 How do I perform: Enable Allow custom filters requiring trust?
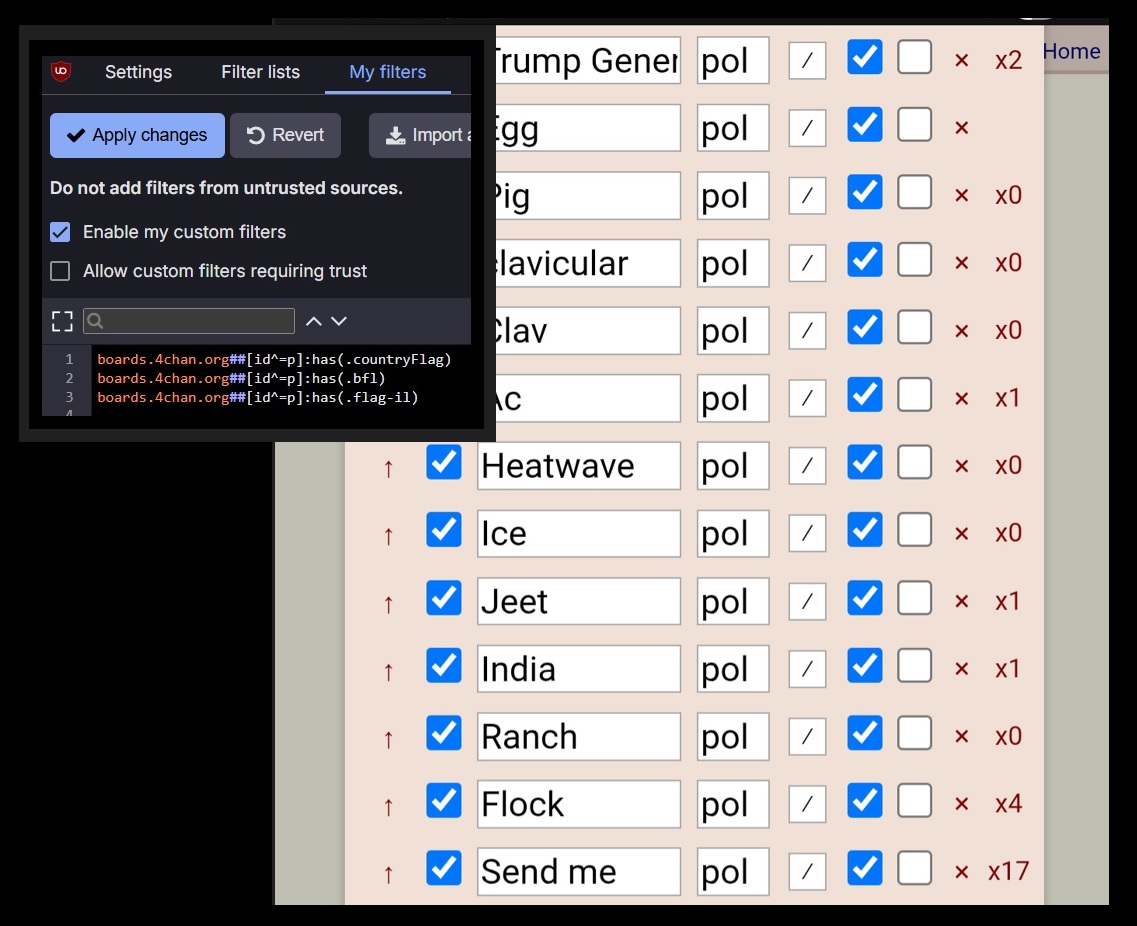60,271
